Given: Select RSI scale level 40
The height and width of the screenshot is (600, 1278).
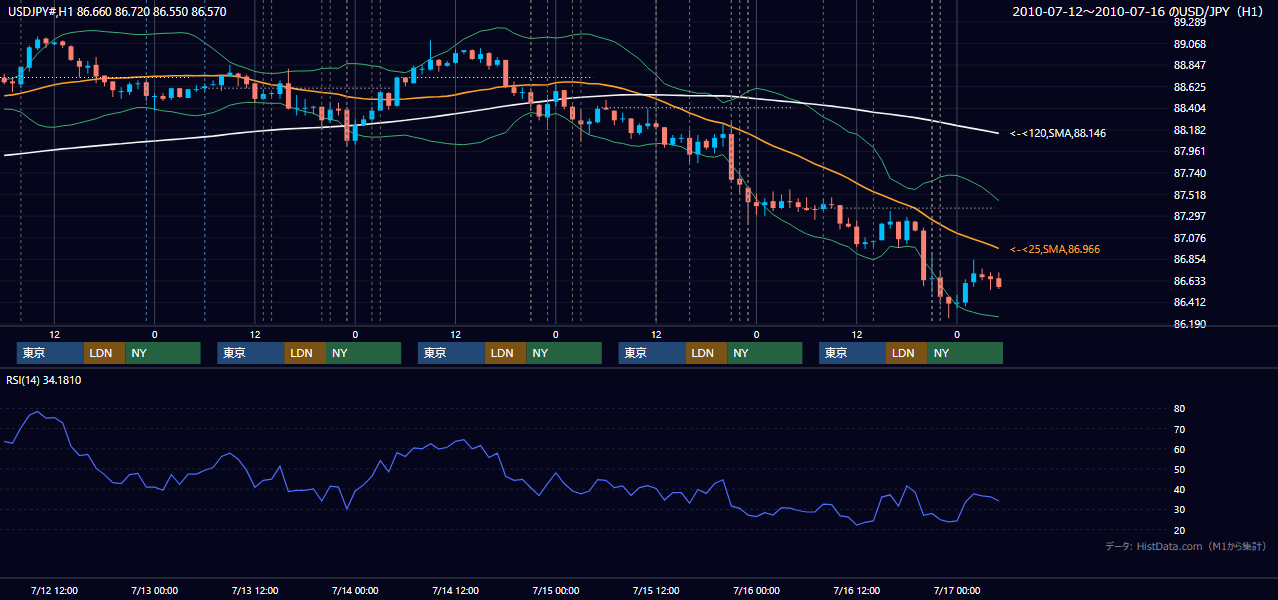Looking at the screenshot, I should pyautogui.click(x=1180, y=490).
